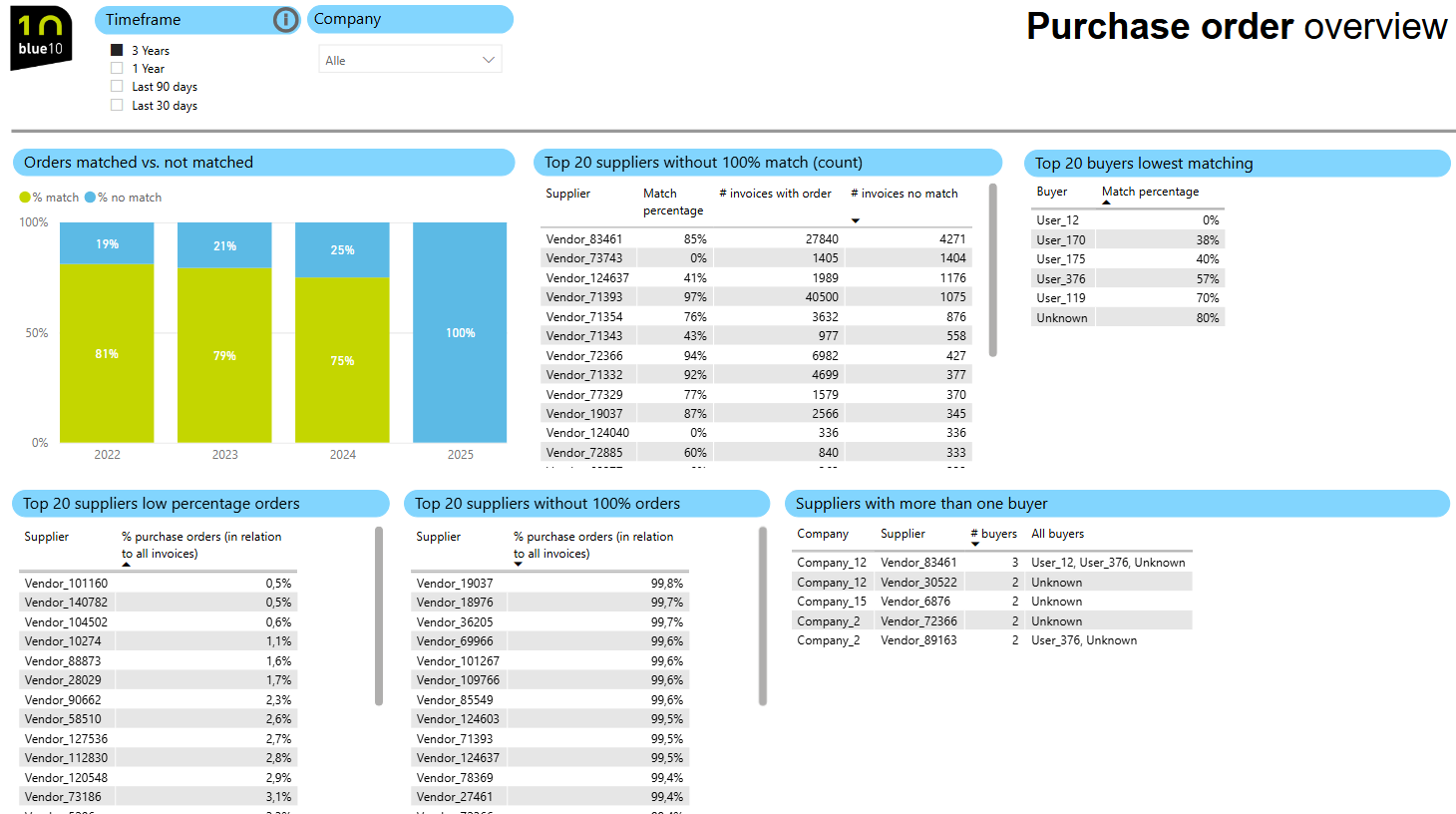Screen dimensions: 1456x814
Task: Click the green % match legend marker
Action: (x=25, y=198)
